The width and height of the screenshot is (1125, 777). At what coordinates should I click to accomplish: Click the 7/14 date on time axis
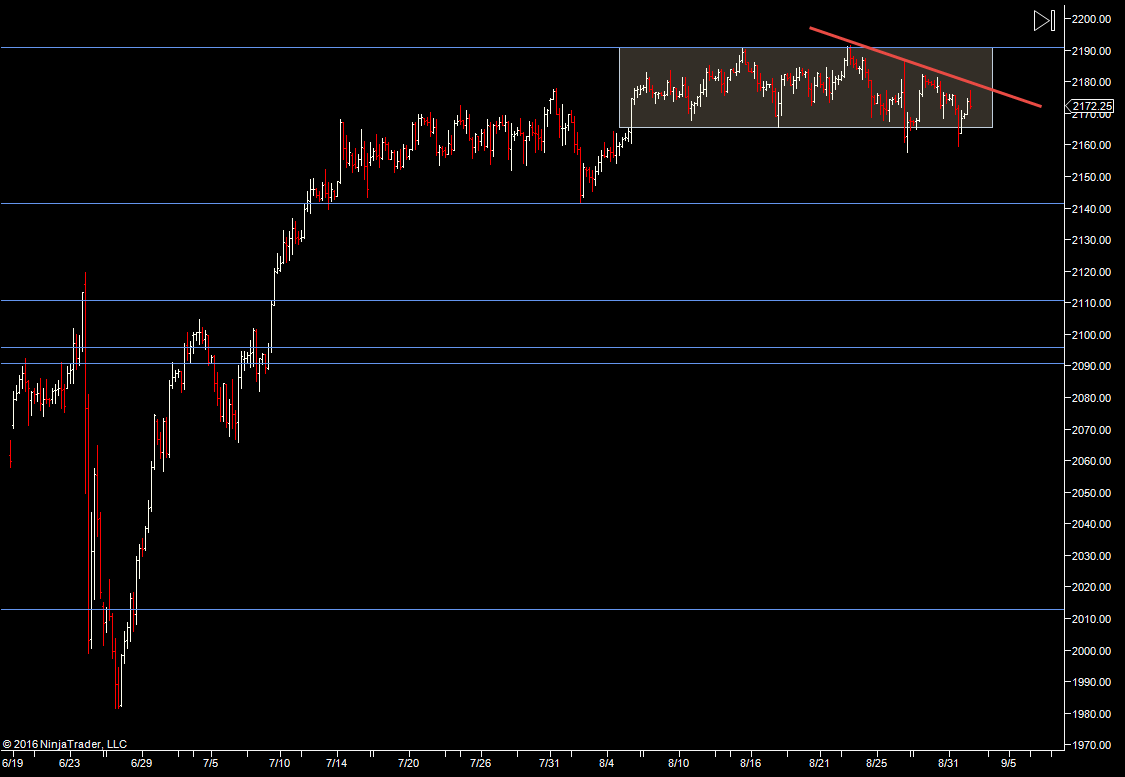(338, 764)
